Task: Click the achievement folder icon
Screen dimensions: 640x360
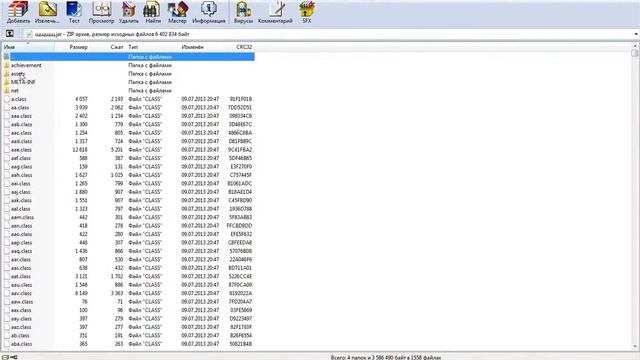Action: coord(7,65)
